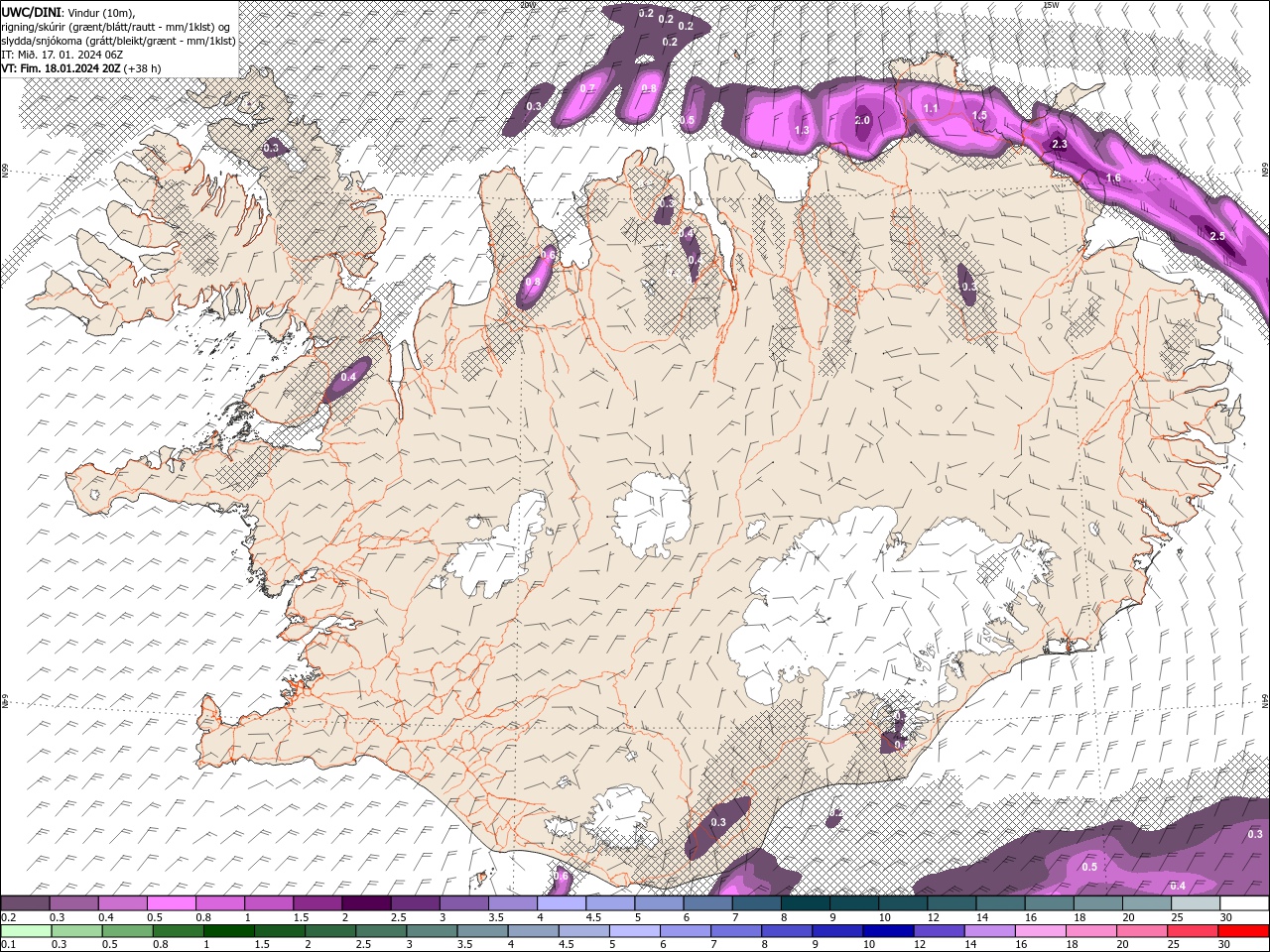Select the bright pink 0.5 swatch in the upper legend

pyautogui.click(x=172, y=903)
